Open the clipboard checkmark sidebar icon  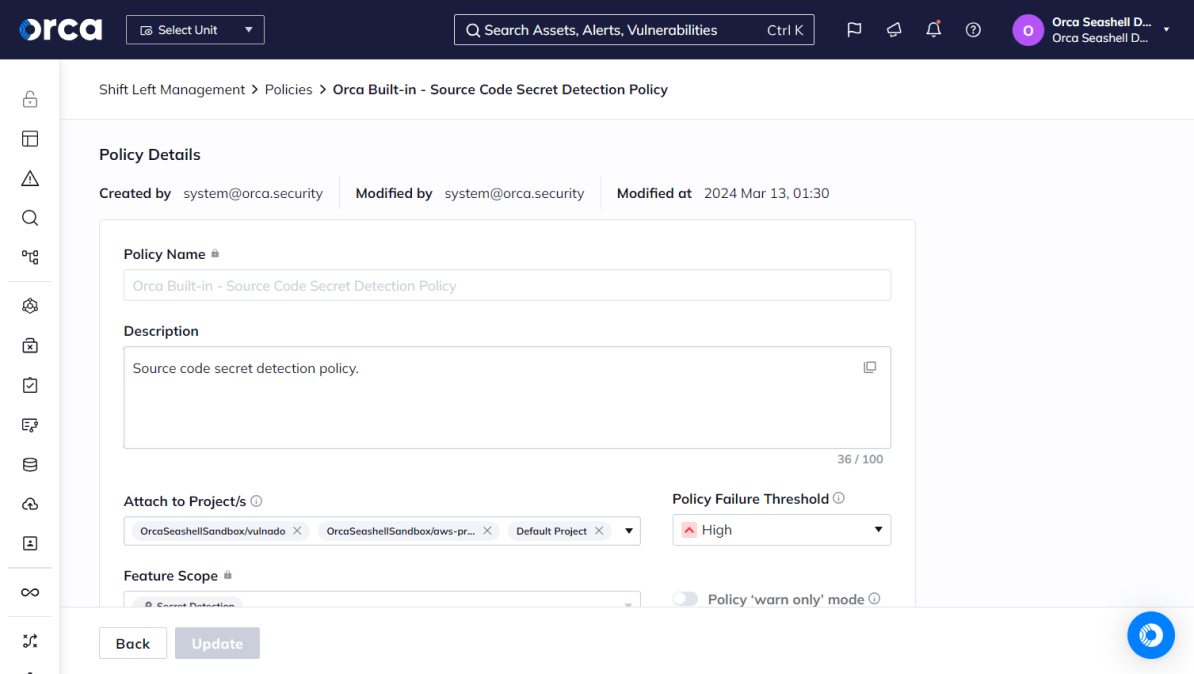[x=30, y=385]
